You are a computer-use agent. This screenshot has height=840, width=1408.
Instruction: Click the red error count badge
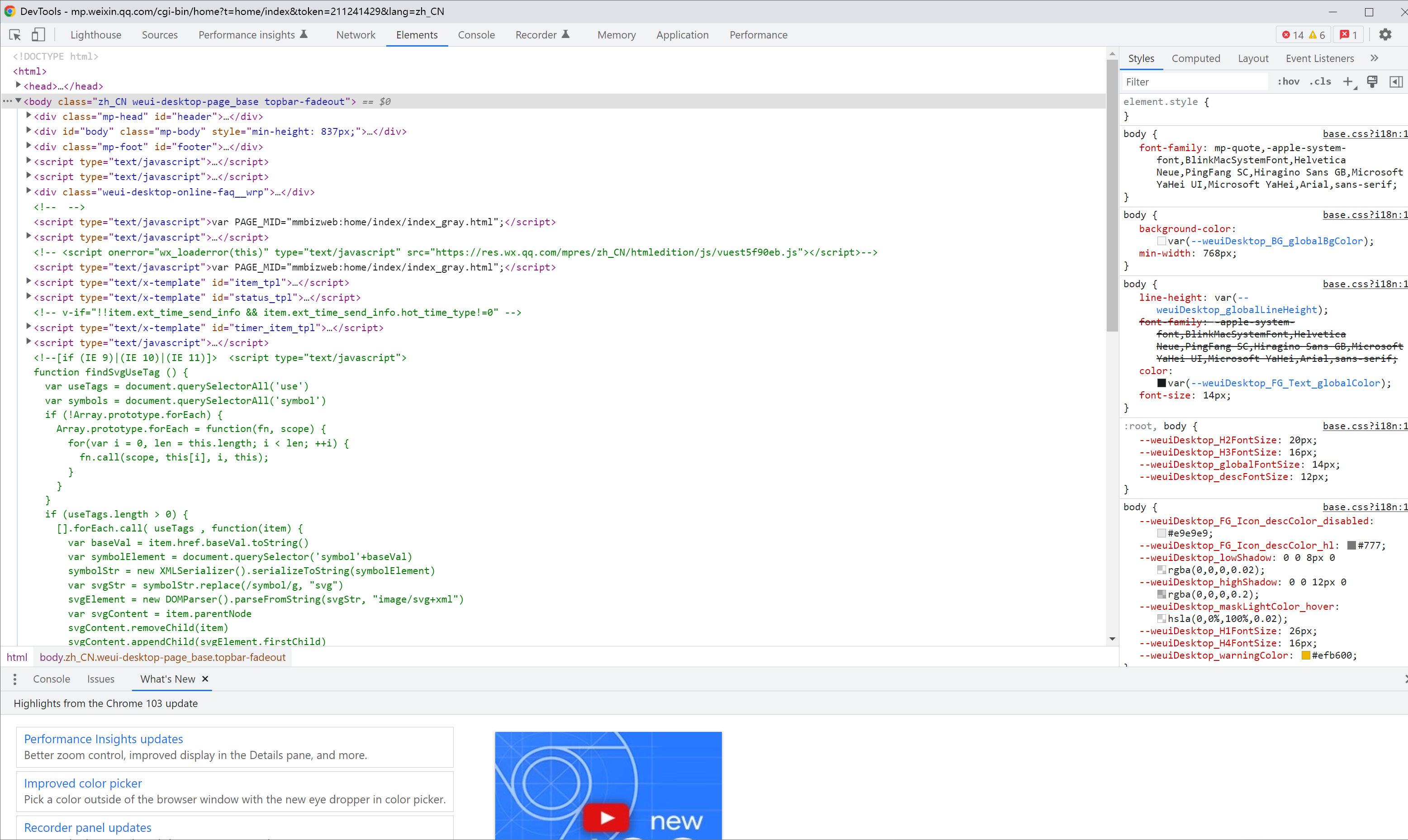(x=1293, y=35)
